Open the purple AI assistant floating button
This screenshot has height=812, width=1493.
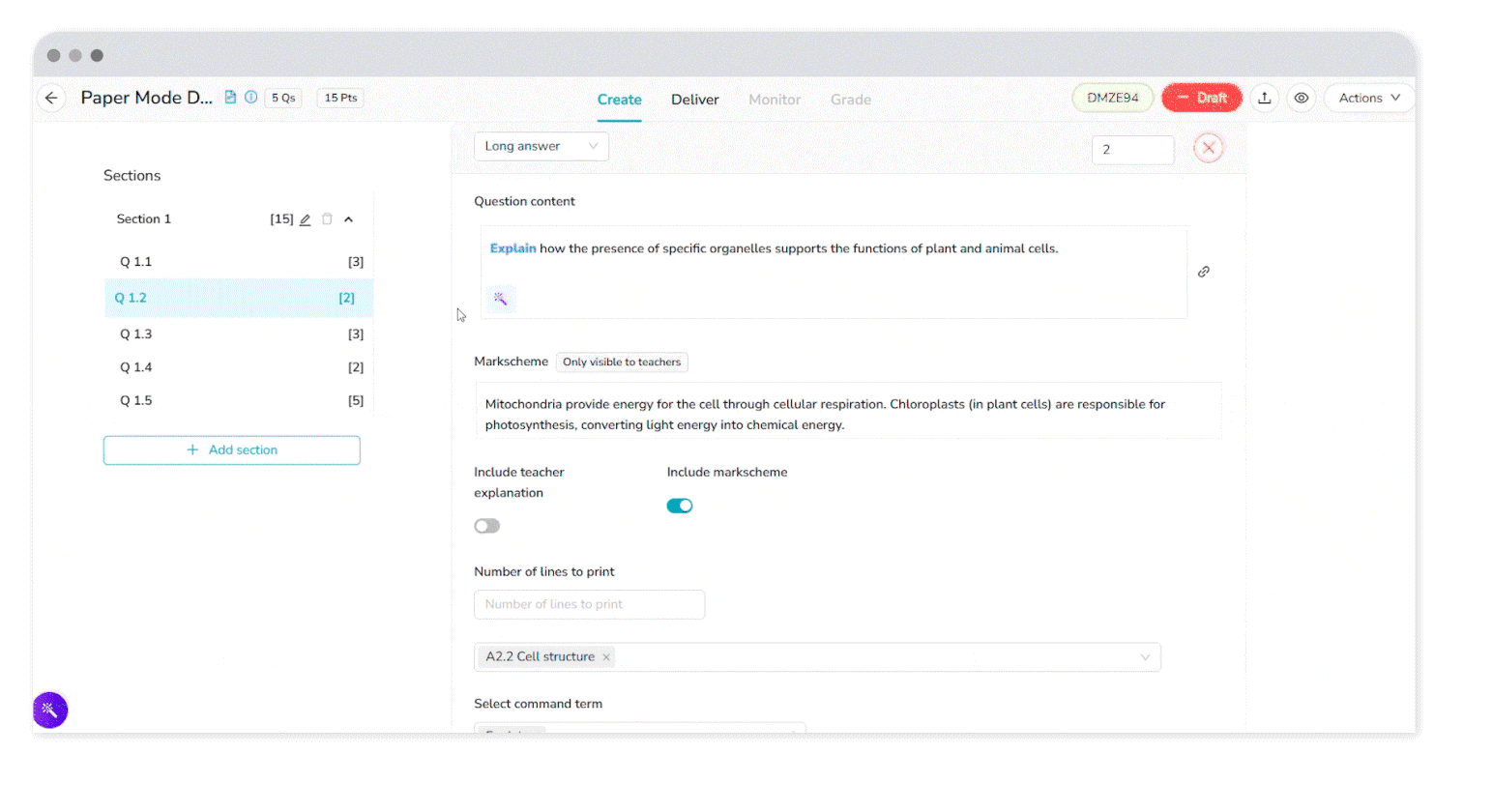click(50, 710)
